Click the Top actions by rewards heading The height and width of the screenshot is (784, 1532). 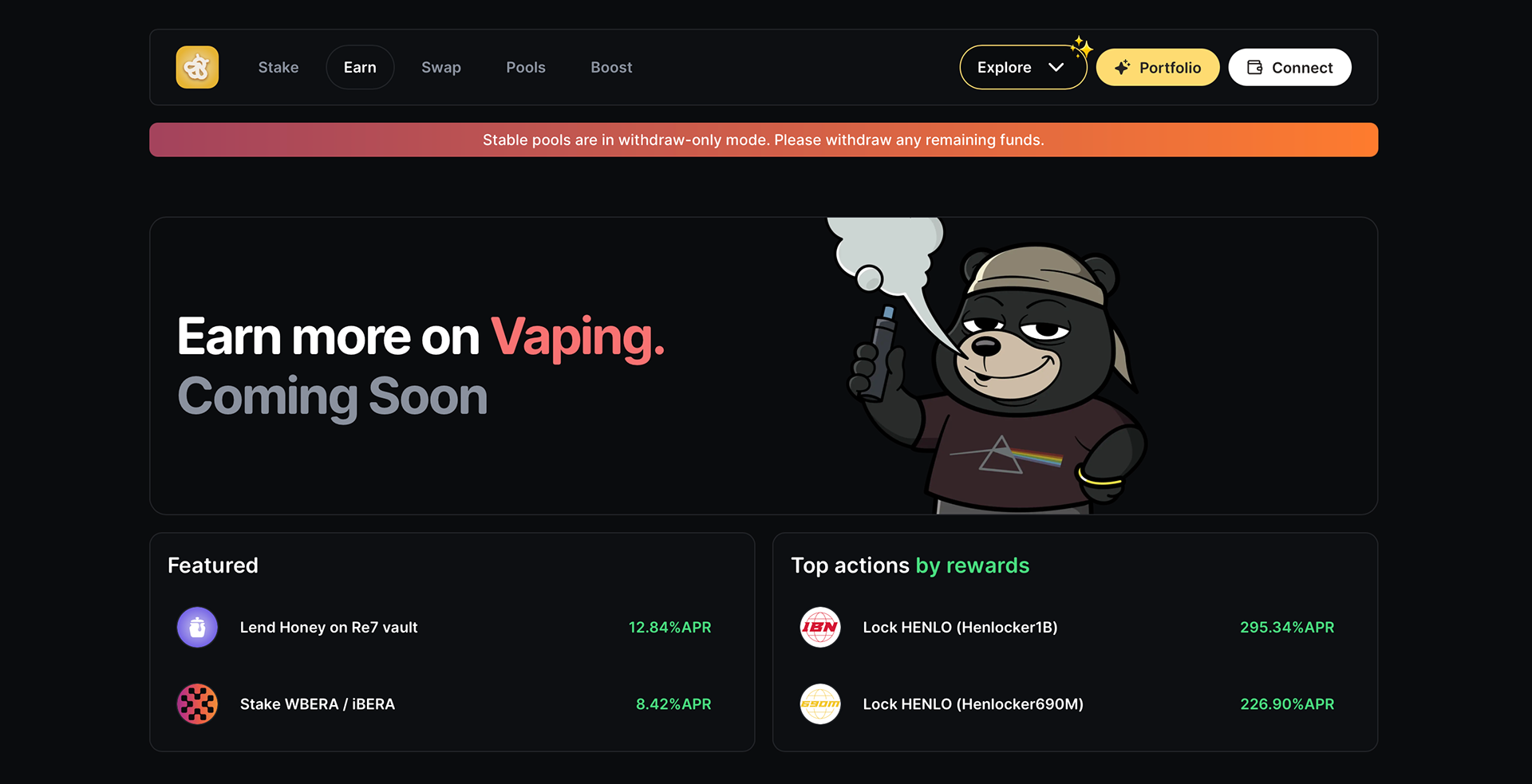pyautogui.click(x=910, y=565)
